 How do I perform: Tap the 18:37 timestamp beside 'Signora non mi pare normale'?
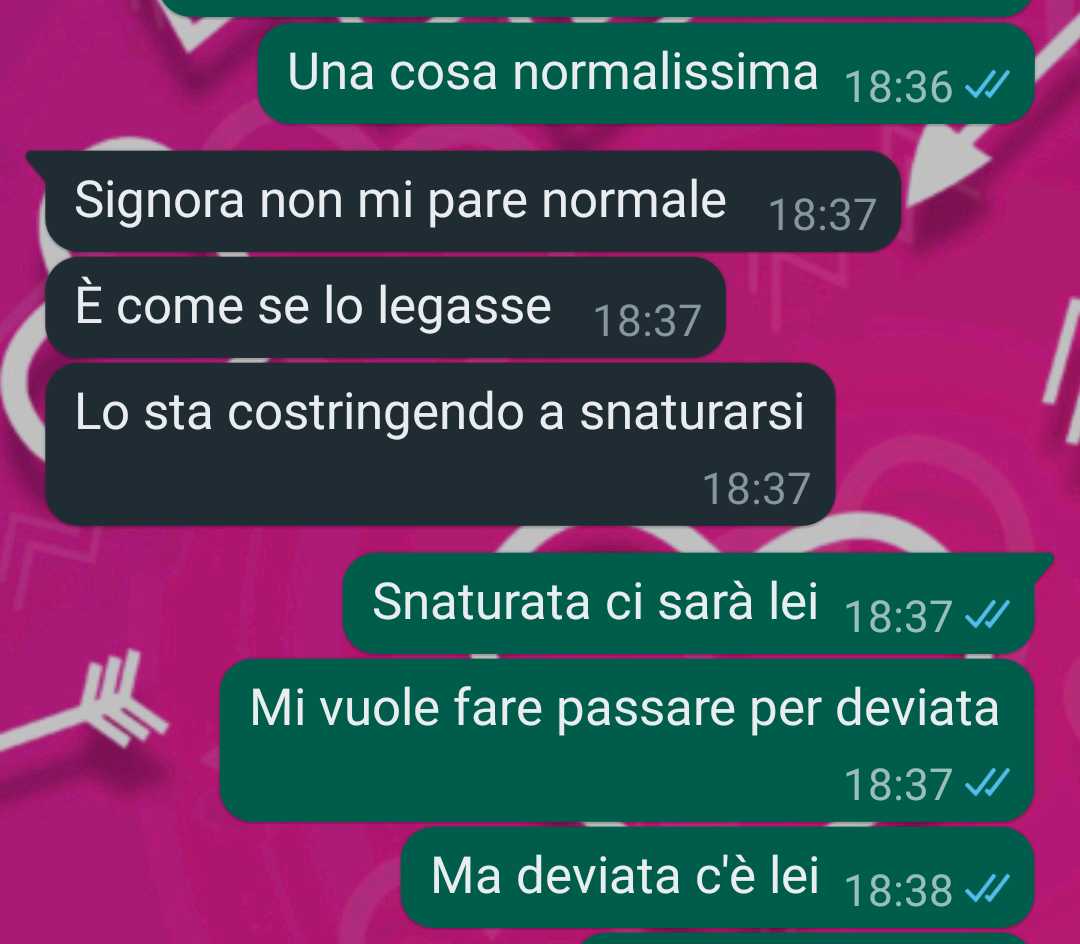click(x=822, y=214)
